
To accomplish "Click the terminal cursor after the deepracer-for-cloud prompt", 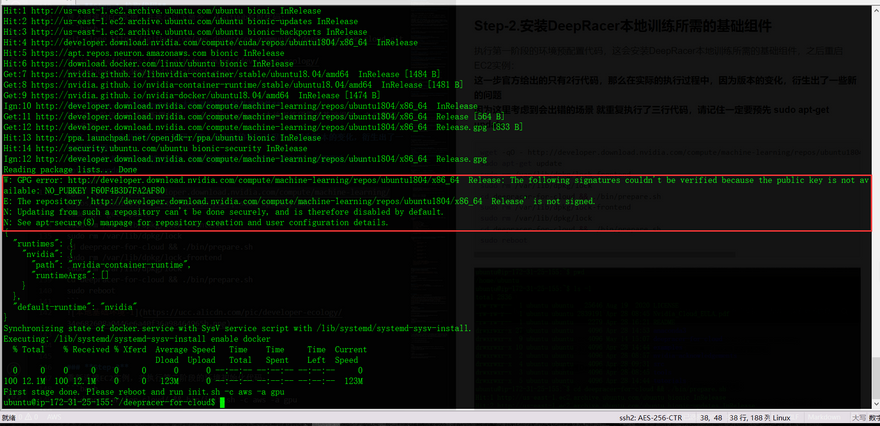I will 222,402.
